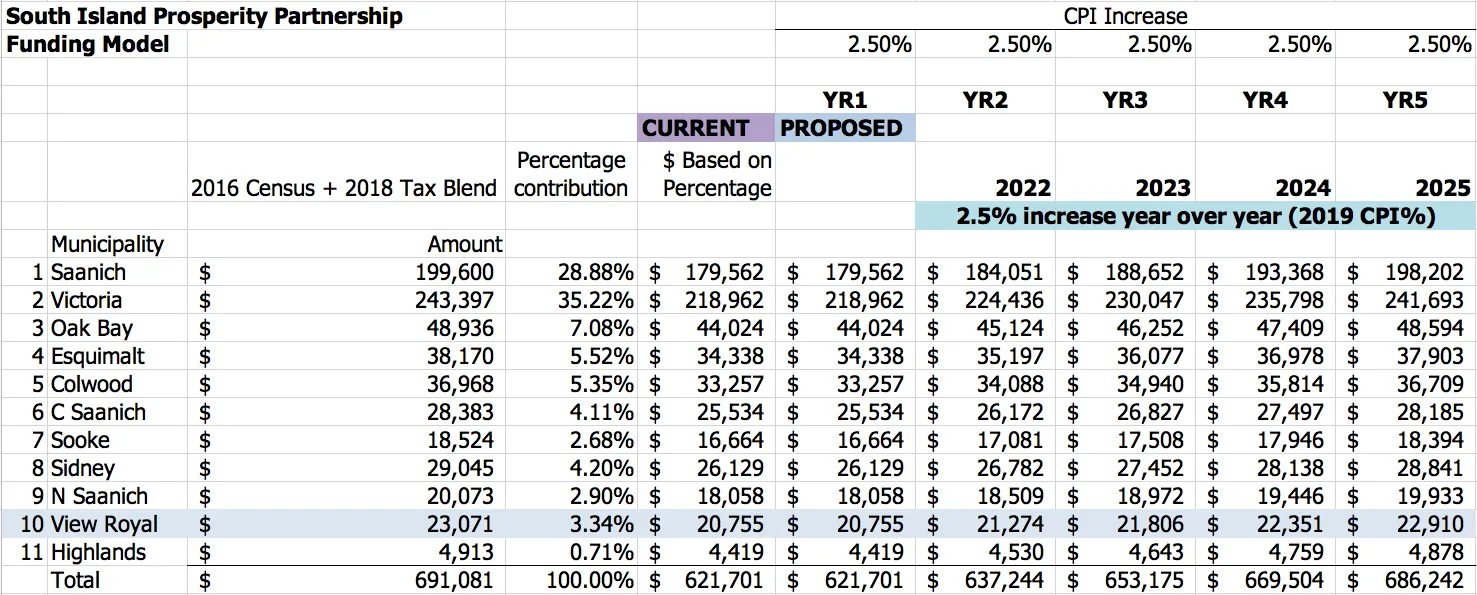Screen dimensions: 1477x595
Task: Select the Percentage contribution header cell
Action: click(571, 174)
